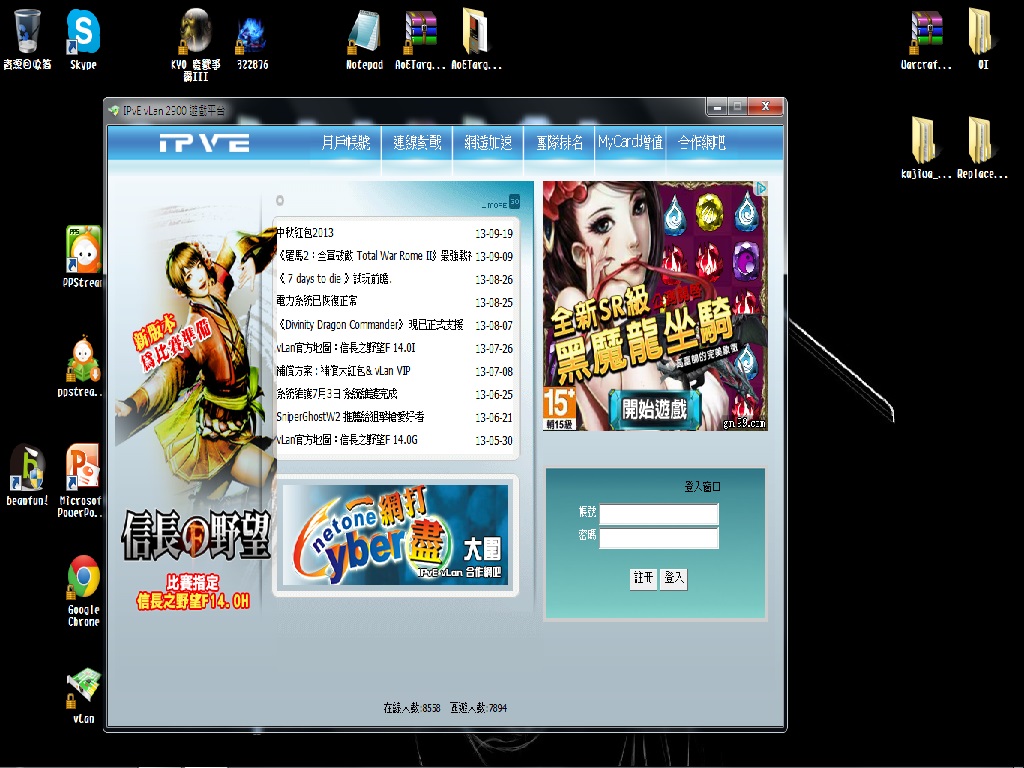Open the 322876 desktop icon
Screen dimensions: 1024x768
[x=252, y=42]
